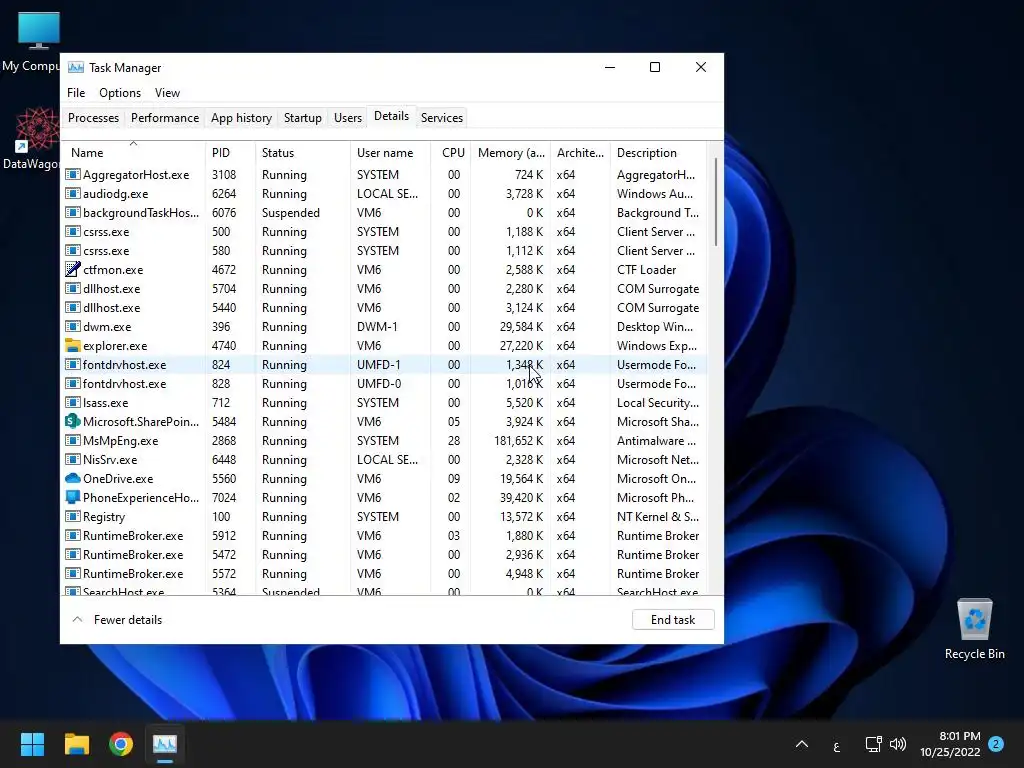
Task: Show hidden system tray icons
Action: pos(802,744)
